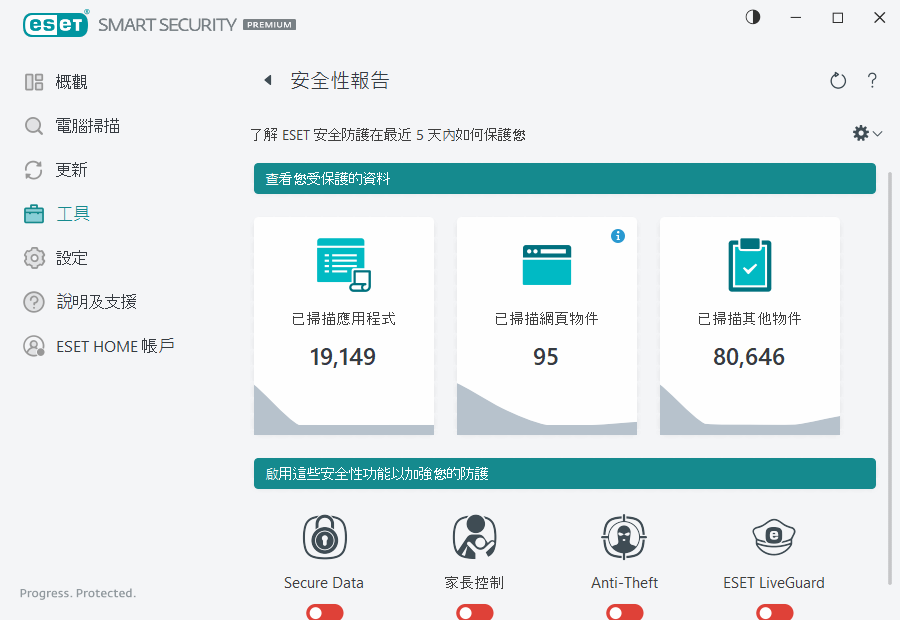Toggle dark mode with the contrast icon
This screenshot has width=900, height=620.
pyautogui.click(x=751, y=17)
